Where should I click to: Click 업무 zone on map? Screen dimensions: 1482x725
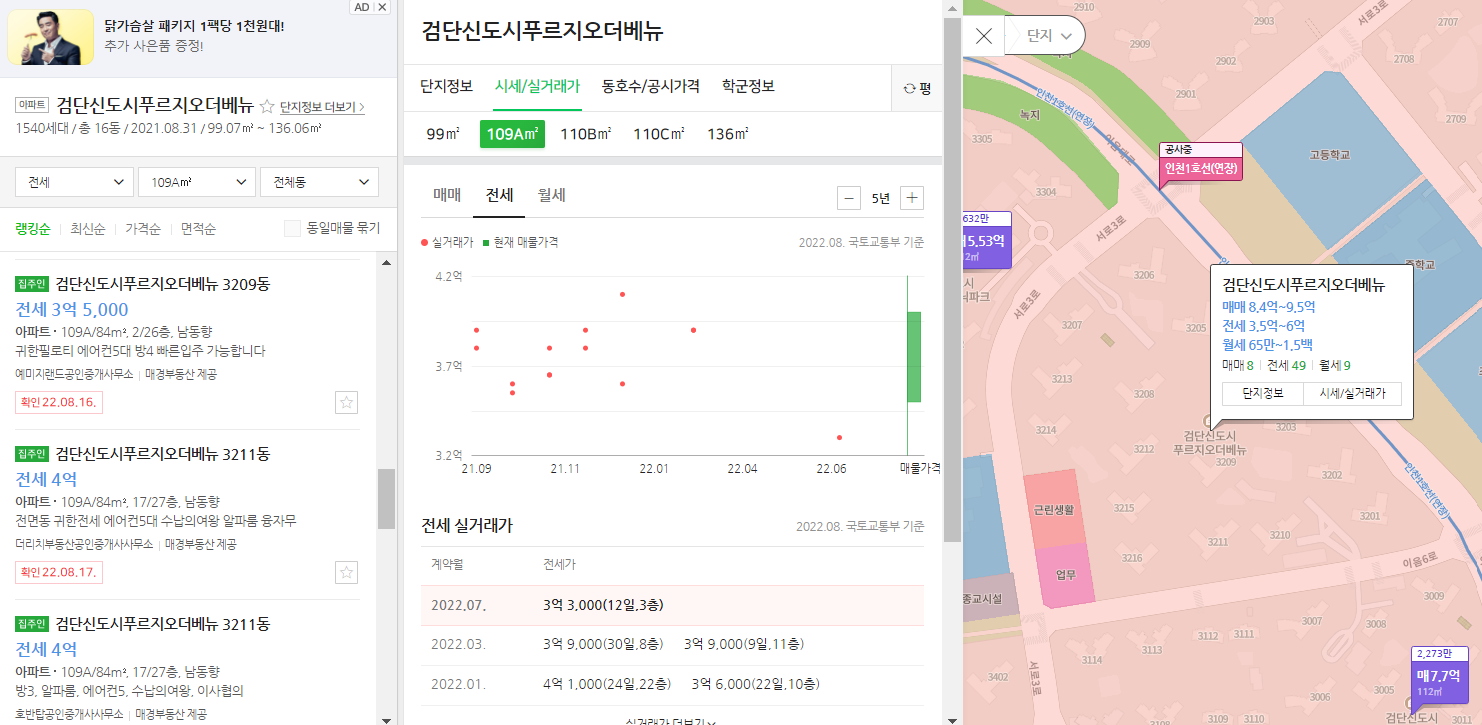coord(1066,574)
